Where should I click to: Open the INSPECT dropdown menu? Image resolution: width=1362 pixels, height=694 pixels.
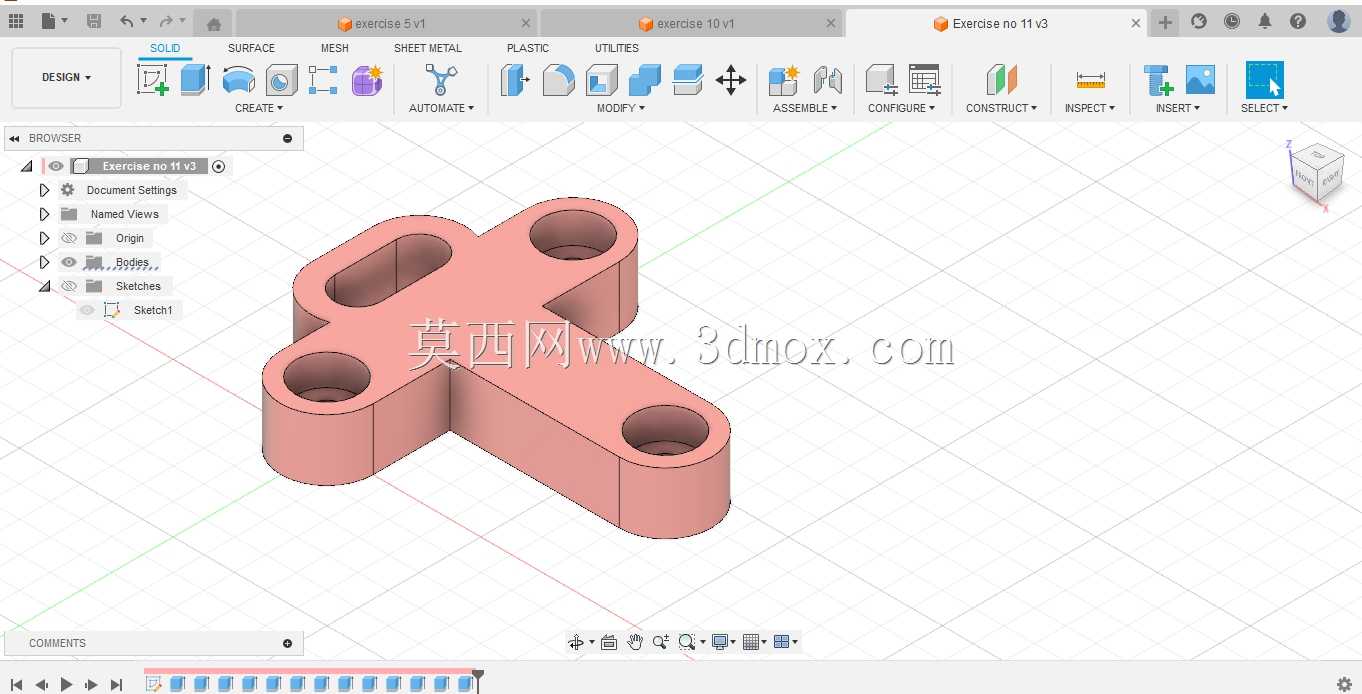point(1090,108)
